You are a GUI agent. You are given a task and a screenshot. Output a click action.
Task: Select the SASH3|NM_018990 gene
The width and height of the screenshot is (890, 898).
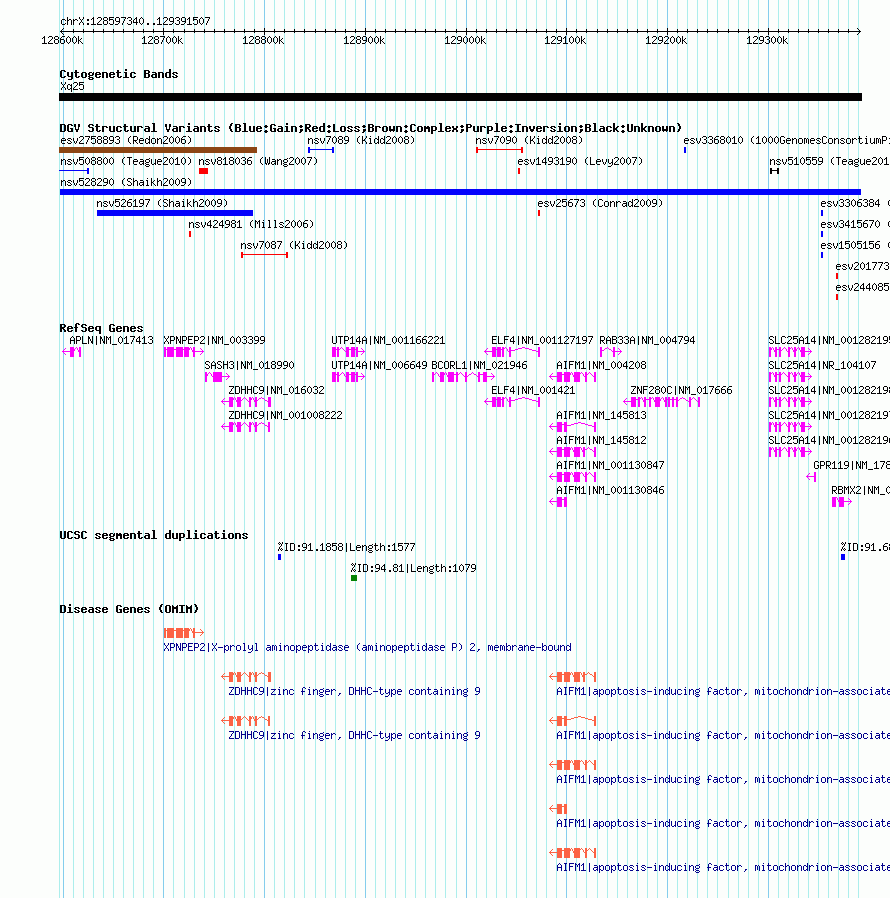tap(217, 377)
